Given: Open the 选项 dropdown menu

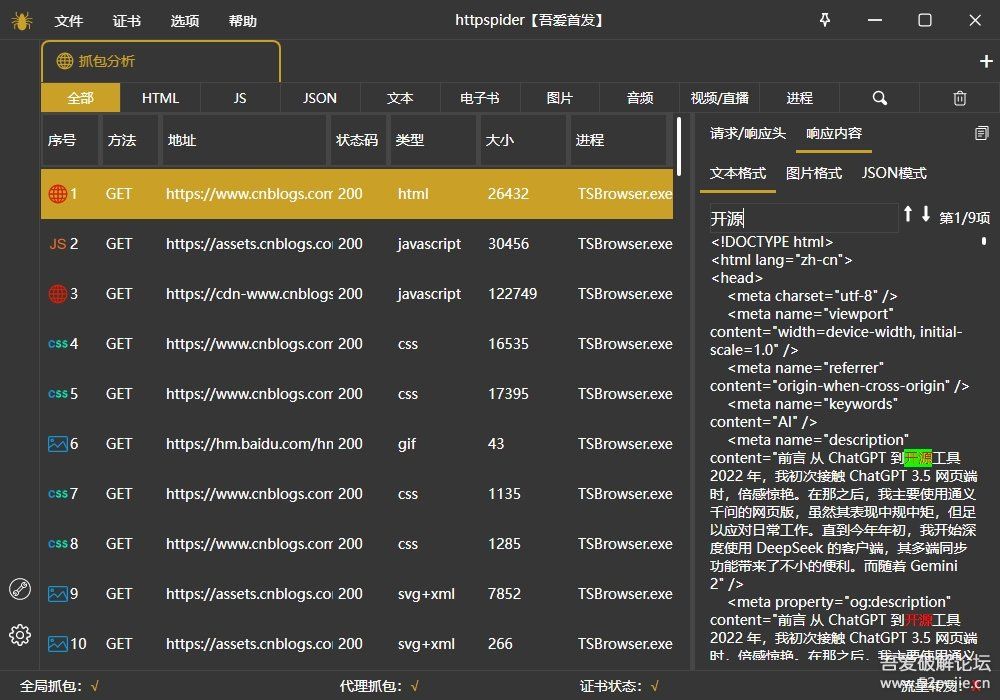Looking at the screenshot, I should (185, 21).
